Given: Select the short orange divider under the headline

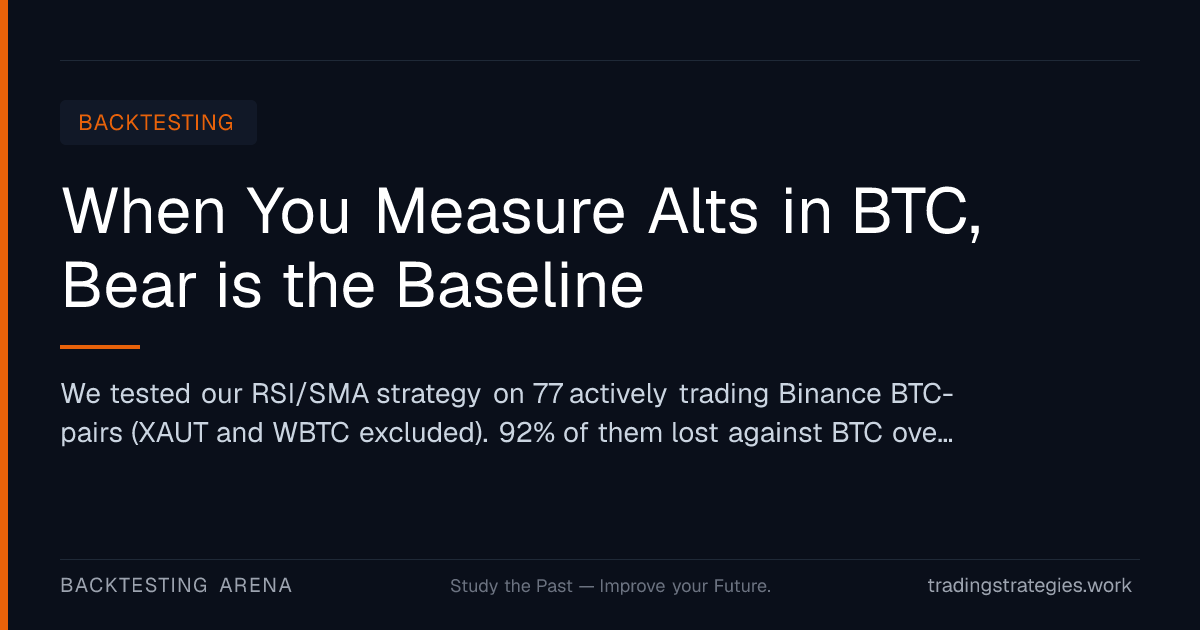Looking at the screenshot, I should (x=100, y=347).
